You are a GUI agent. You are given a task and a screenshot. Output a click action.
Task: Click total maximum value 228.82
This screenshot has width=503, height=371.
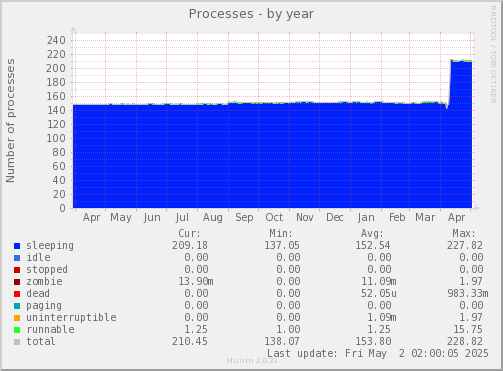pos(465,341)
